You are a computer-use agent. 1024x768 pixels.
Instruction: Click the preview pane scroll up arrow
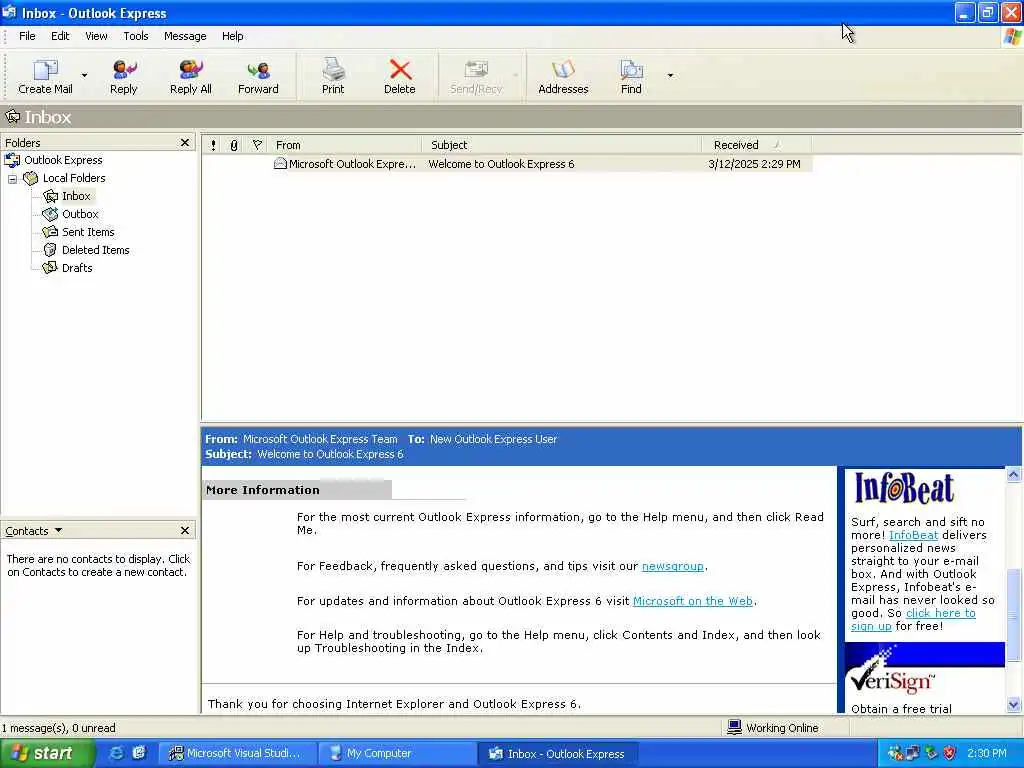[1014, 475]
